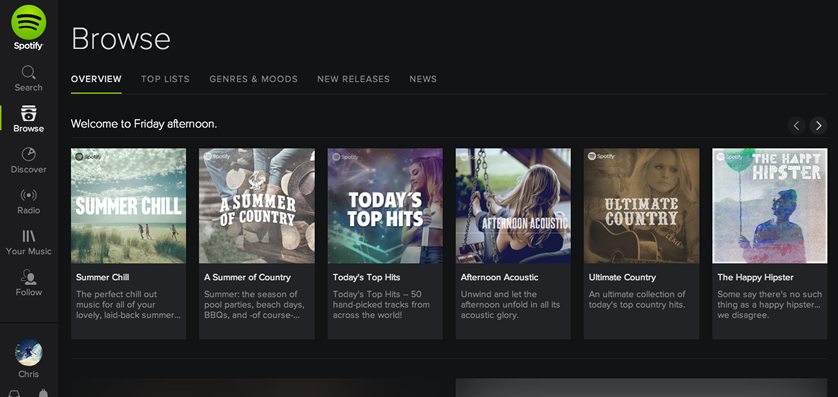
Task: Open The Happy Hipster cover art
Action: (x=770, y=206)
